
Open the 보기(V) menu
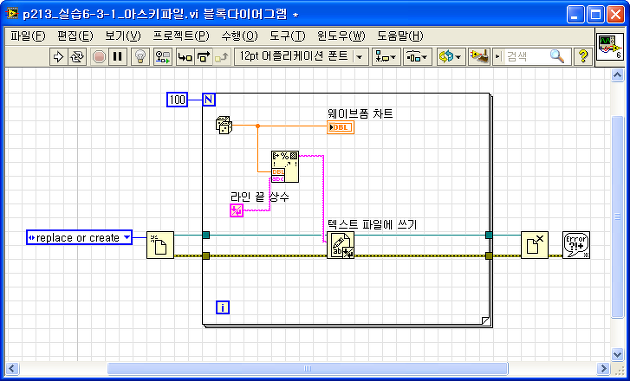pyautogui.click(x=123, y=36)
